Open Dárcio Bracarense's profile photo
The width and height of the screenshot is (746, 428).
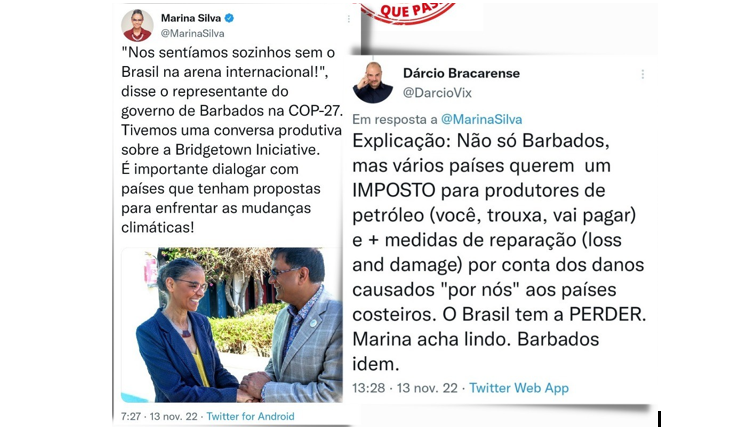point(373,83)
